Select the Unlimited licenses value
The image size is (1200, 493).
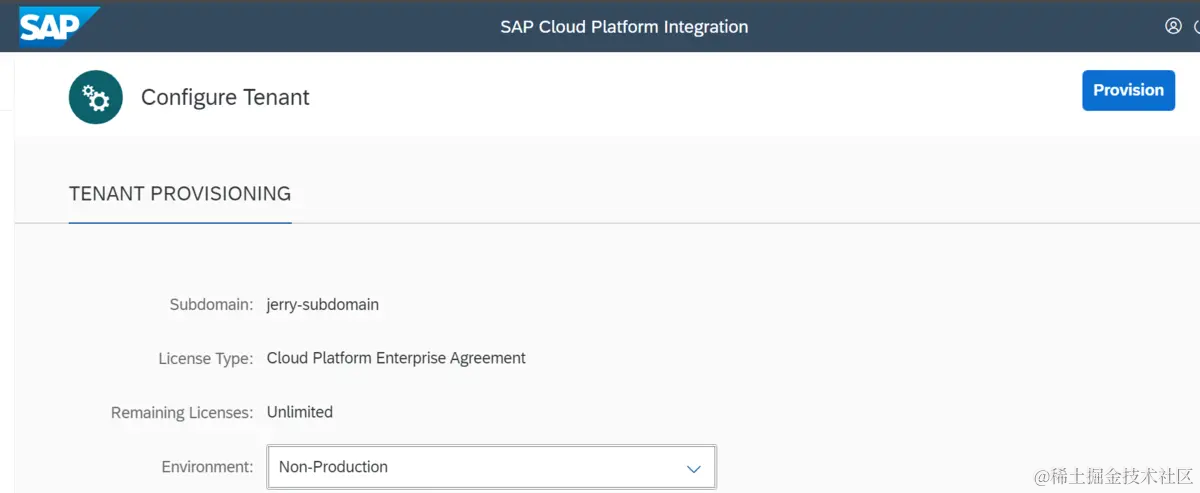pyautogui.click(x=299, y=412)
